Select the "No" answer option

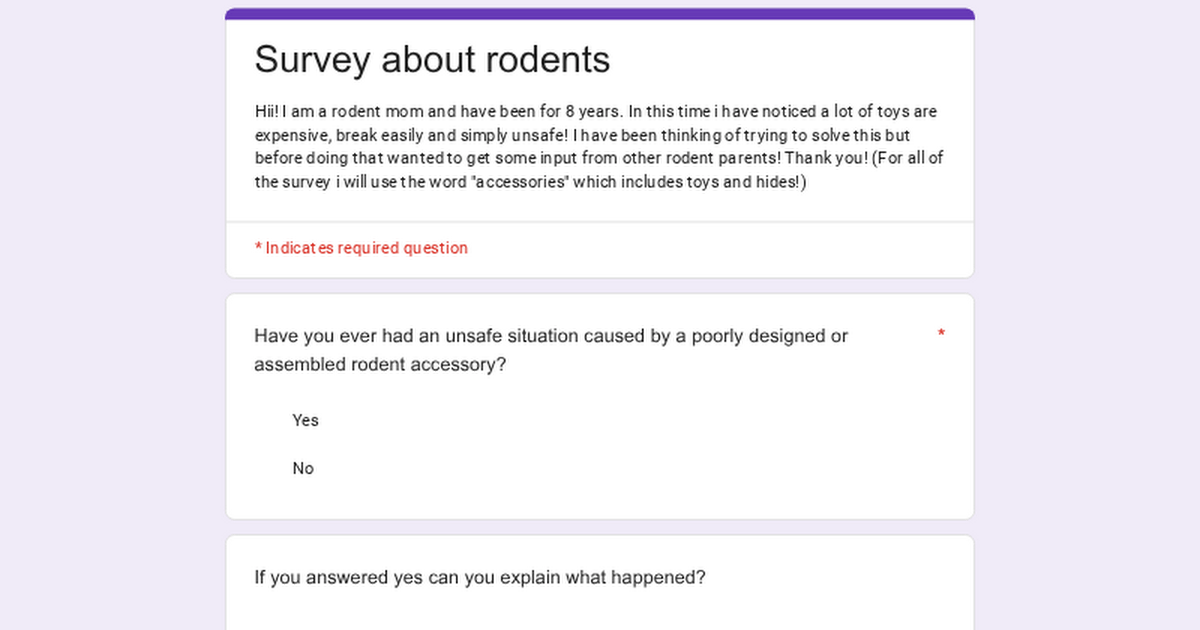tap(303, 468)
